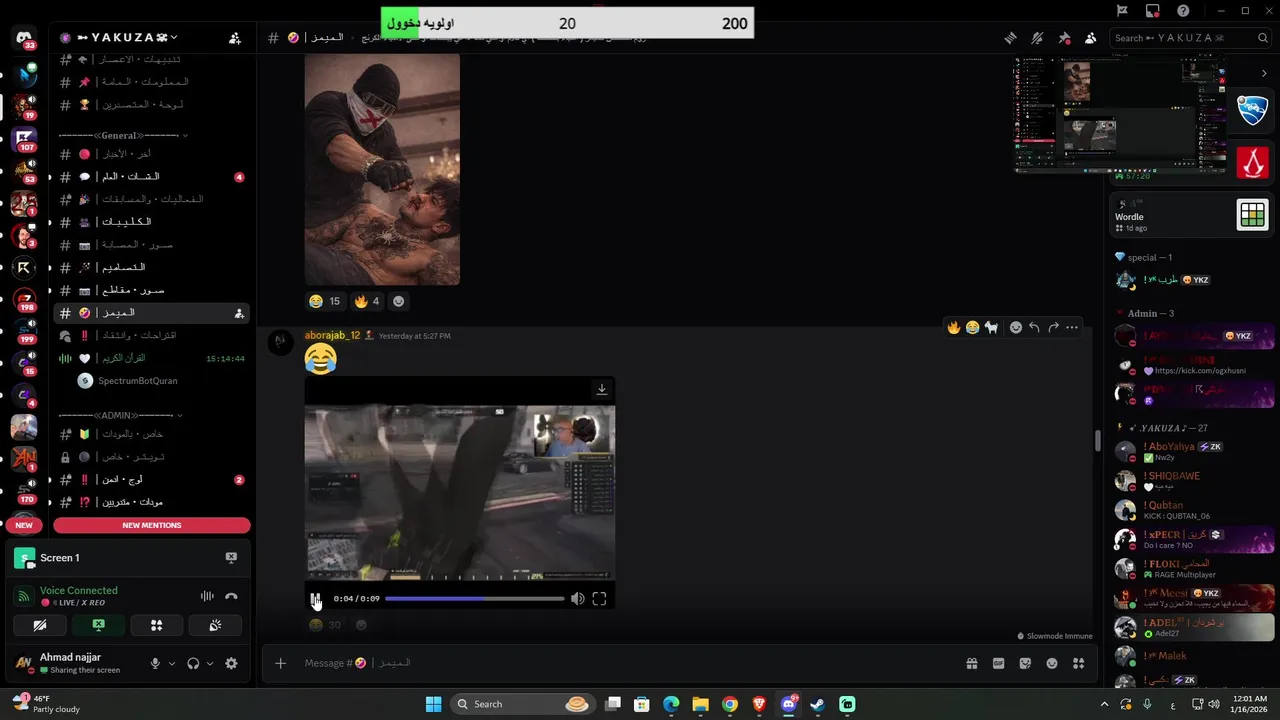Reply to aborajab_12 message arrow icon

coord(1034,327)
